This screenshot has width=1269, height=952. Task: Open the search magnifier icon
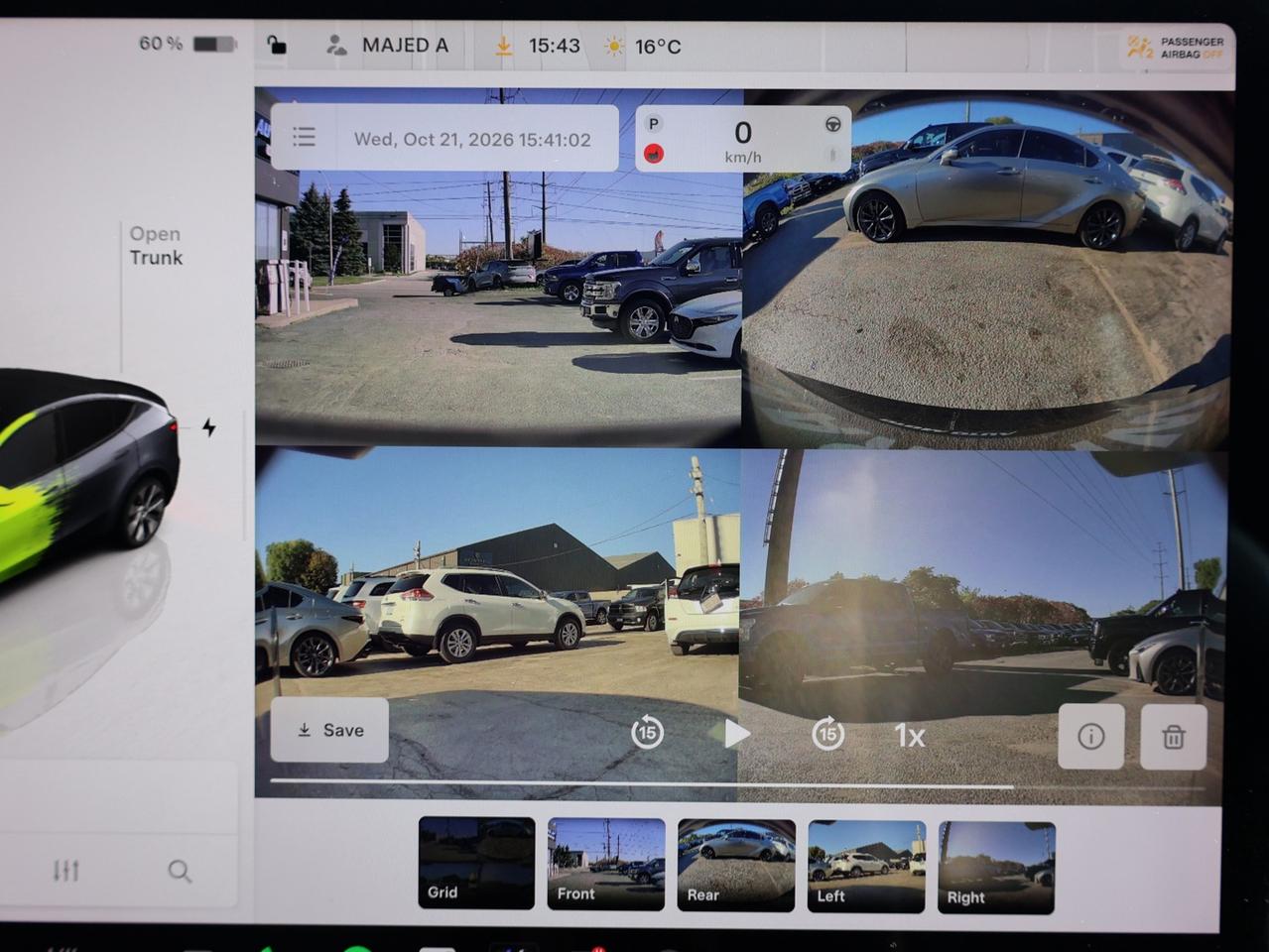click(180, 871)
